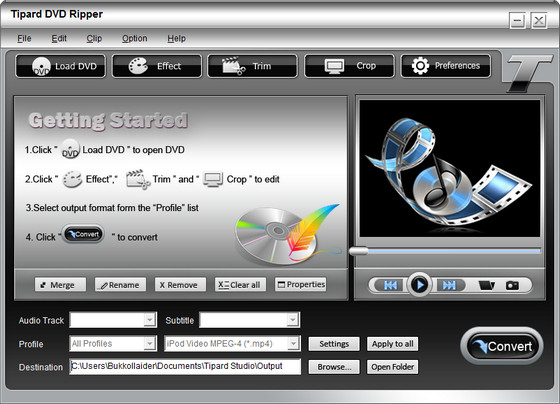Click the Load DVD icon in Getting Started
This screenshot has height=404, width=560.
click(70, 149)
